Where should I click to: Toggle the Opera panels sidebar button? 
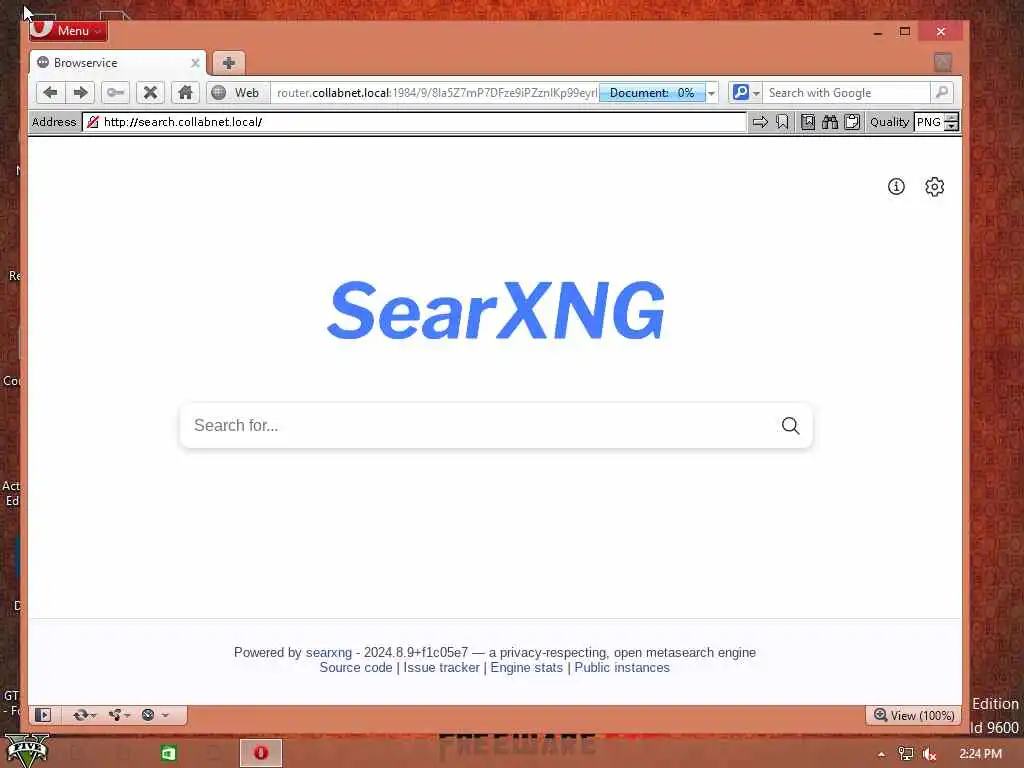[43, 715]
